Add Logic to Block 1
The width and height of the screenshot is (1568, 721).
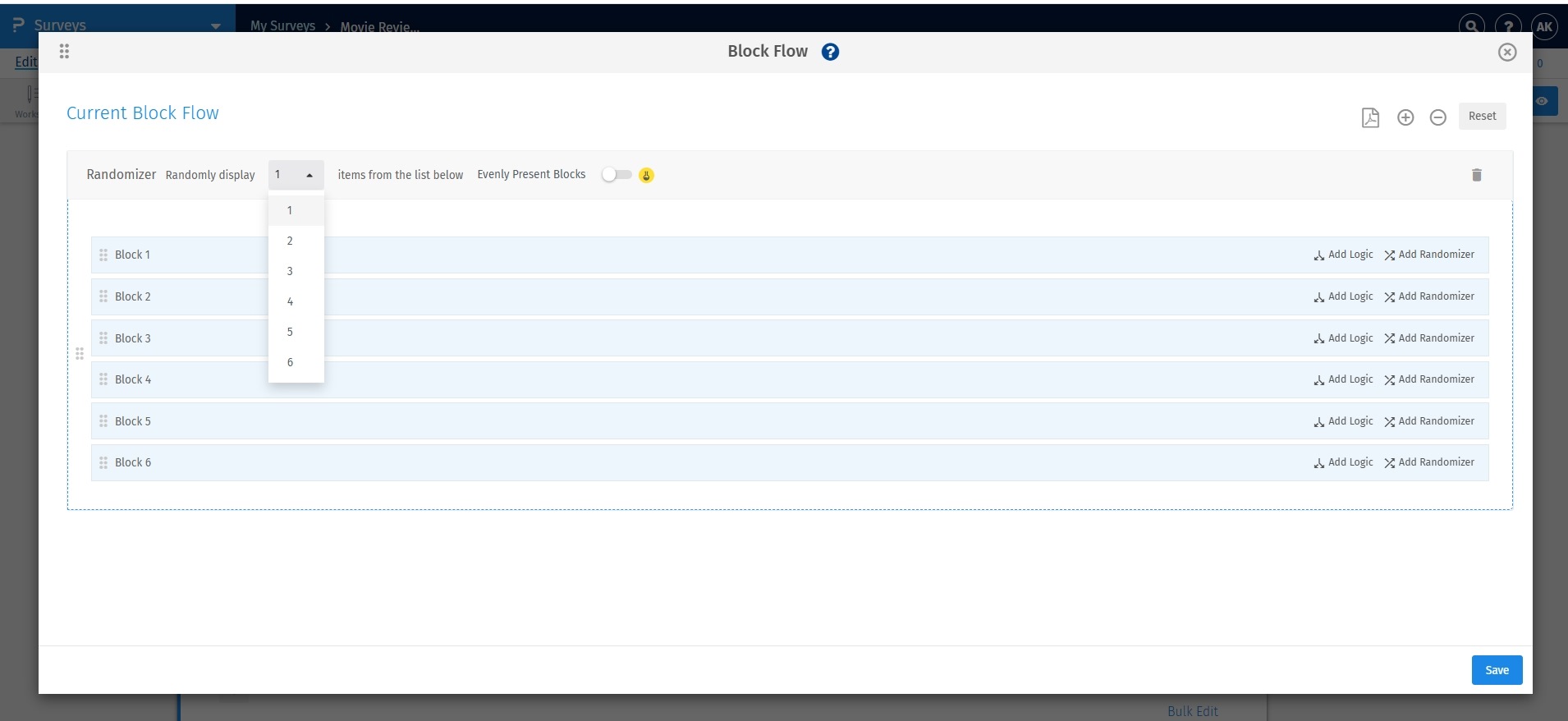[x=1343, y=255]
